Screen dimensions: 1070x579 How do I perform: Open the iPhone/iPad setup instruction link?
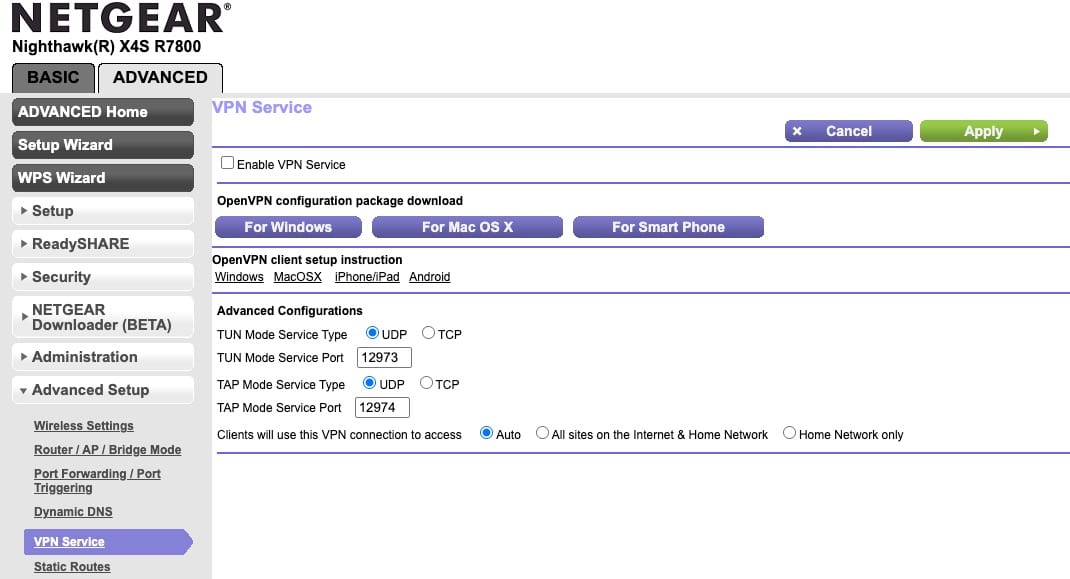pyautogui.click(x=366, y=277)
